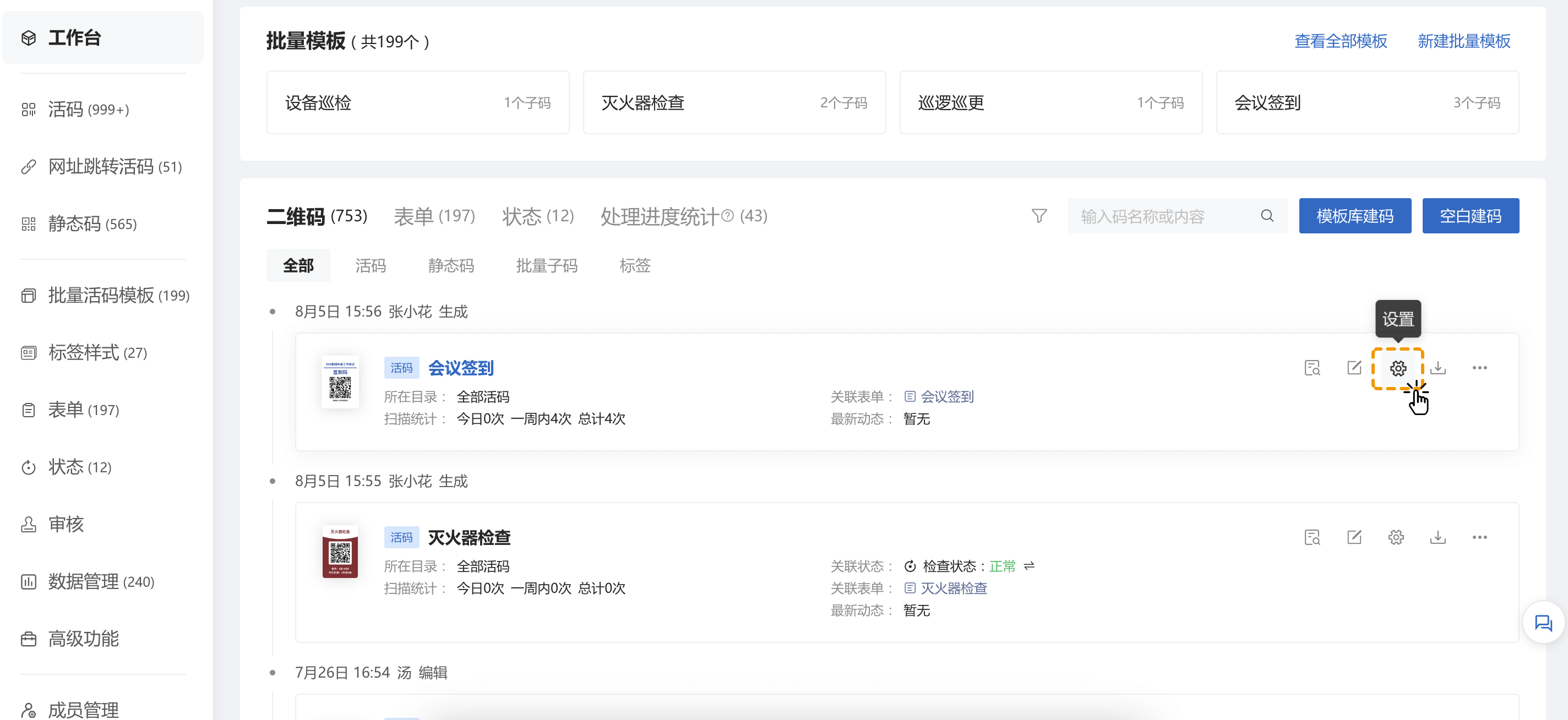Switch to the 表单 (197) top tab
This screenshot has height=720, width=1568.
[434, 216]
